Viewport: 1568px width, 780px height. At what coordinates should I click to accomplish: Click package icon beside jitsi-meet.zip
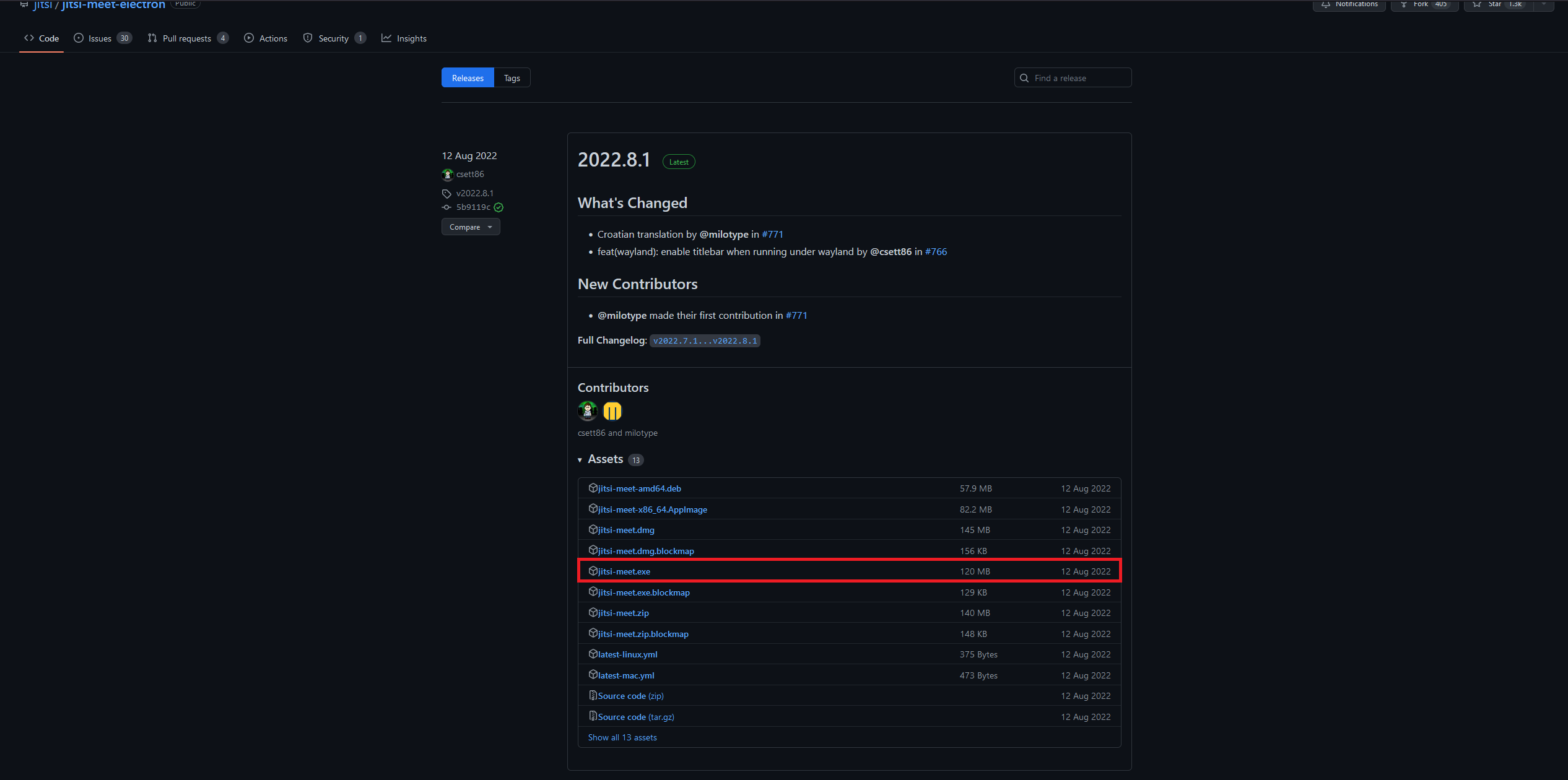pos(593,612)
